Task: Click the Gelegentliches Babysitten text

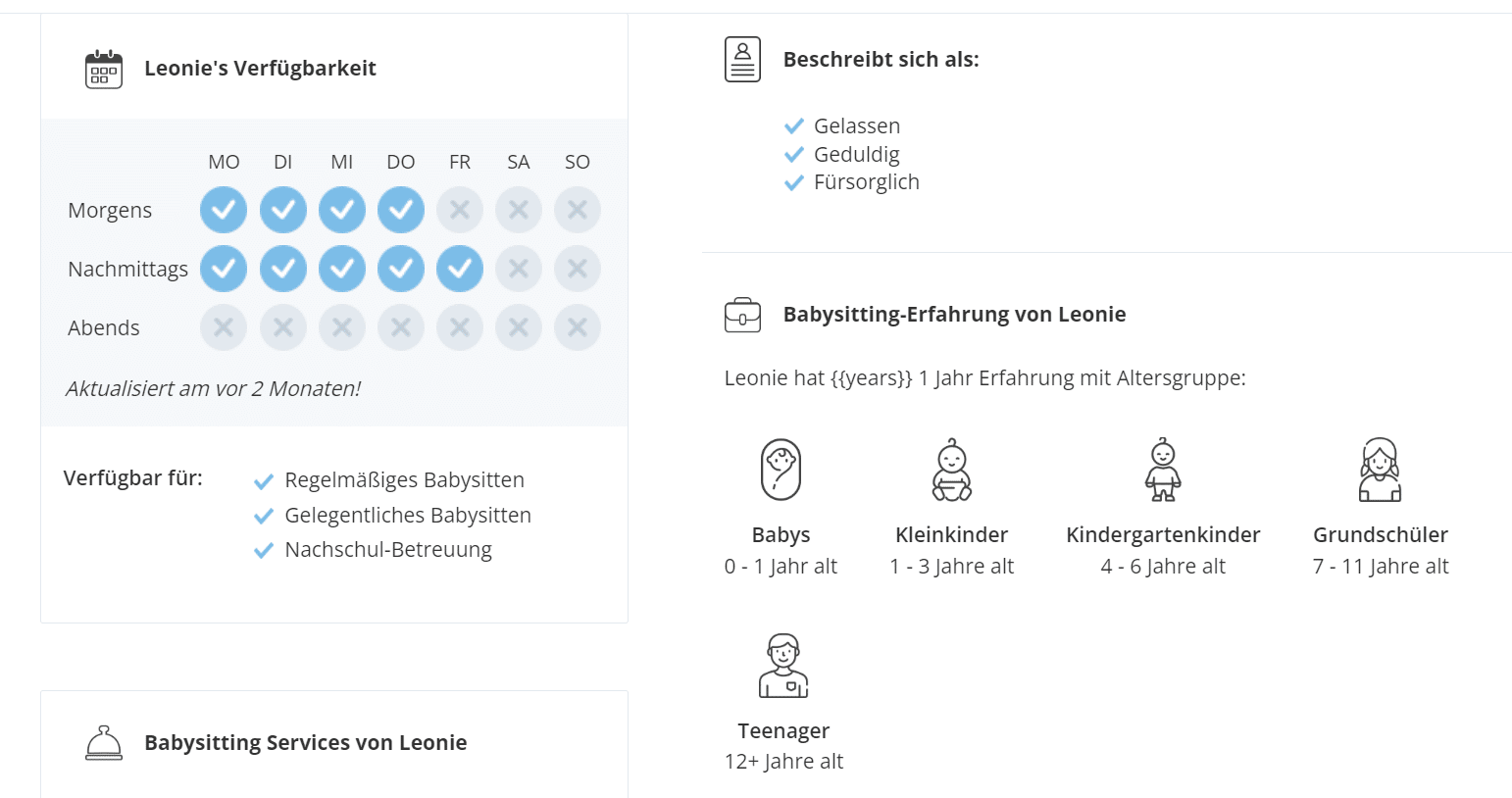Action: click(408, 516)
